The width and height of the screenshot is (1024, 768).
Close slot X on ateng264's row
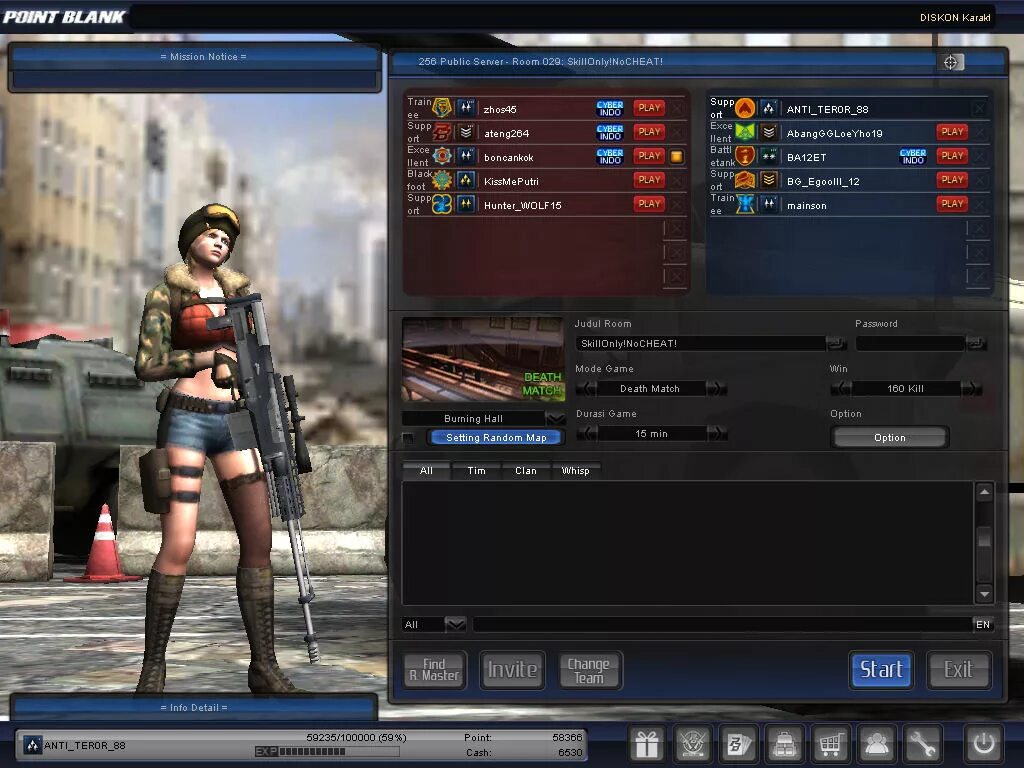[x=677, y=133]
